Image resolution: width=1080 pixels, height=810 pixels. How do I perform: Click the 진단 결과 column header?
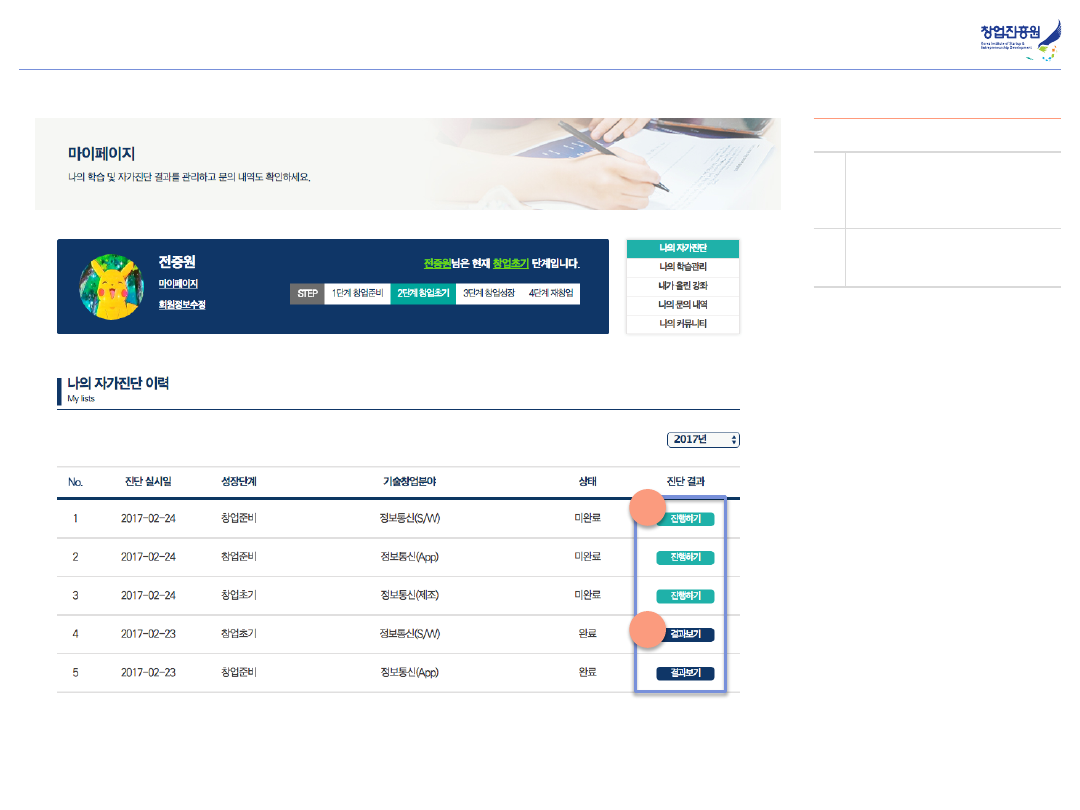pyautogui.click(x=685, y=481)
